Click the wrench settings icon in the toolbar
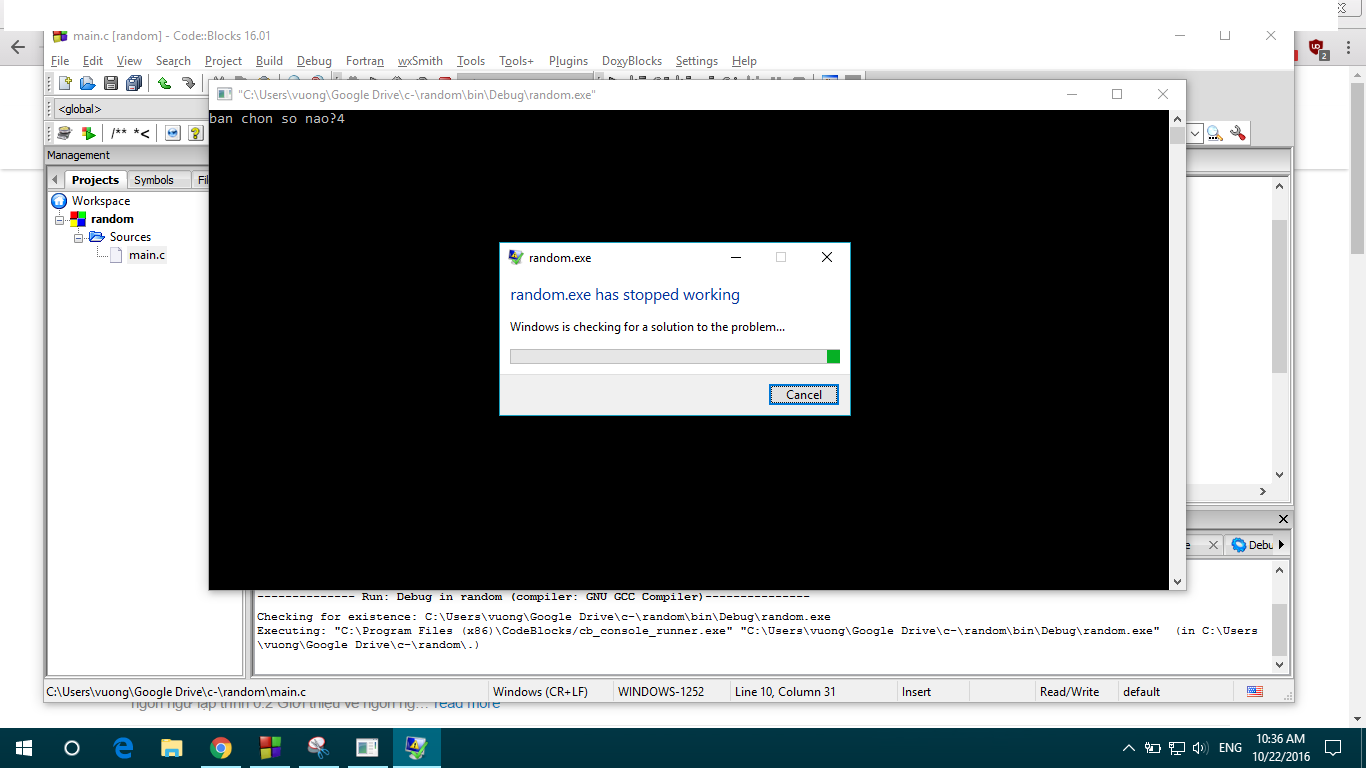 click(x=1238, y=133)
